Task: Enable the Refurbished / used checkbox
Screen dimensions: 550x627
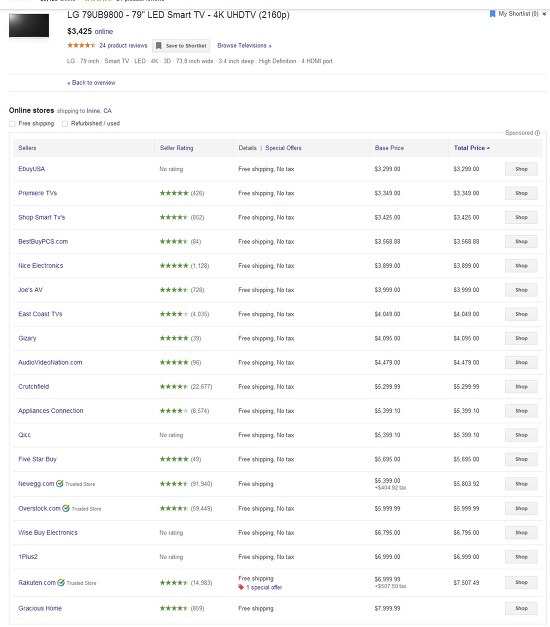Action: click(x=65, y=124)
